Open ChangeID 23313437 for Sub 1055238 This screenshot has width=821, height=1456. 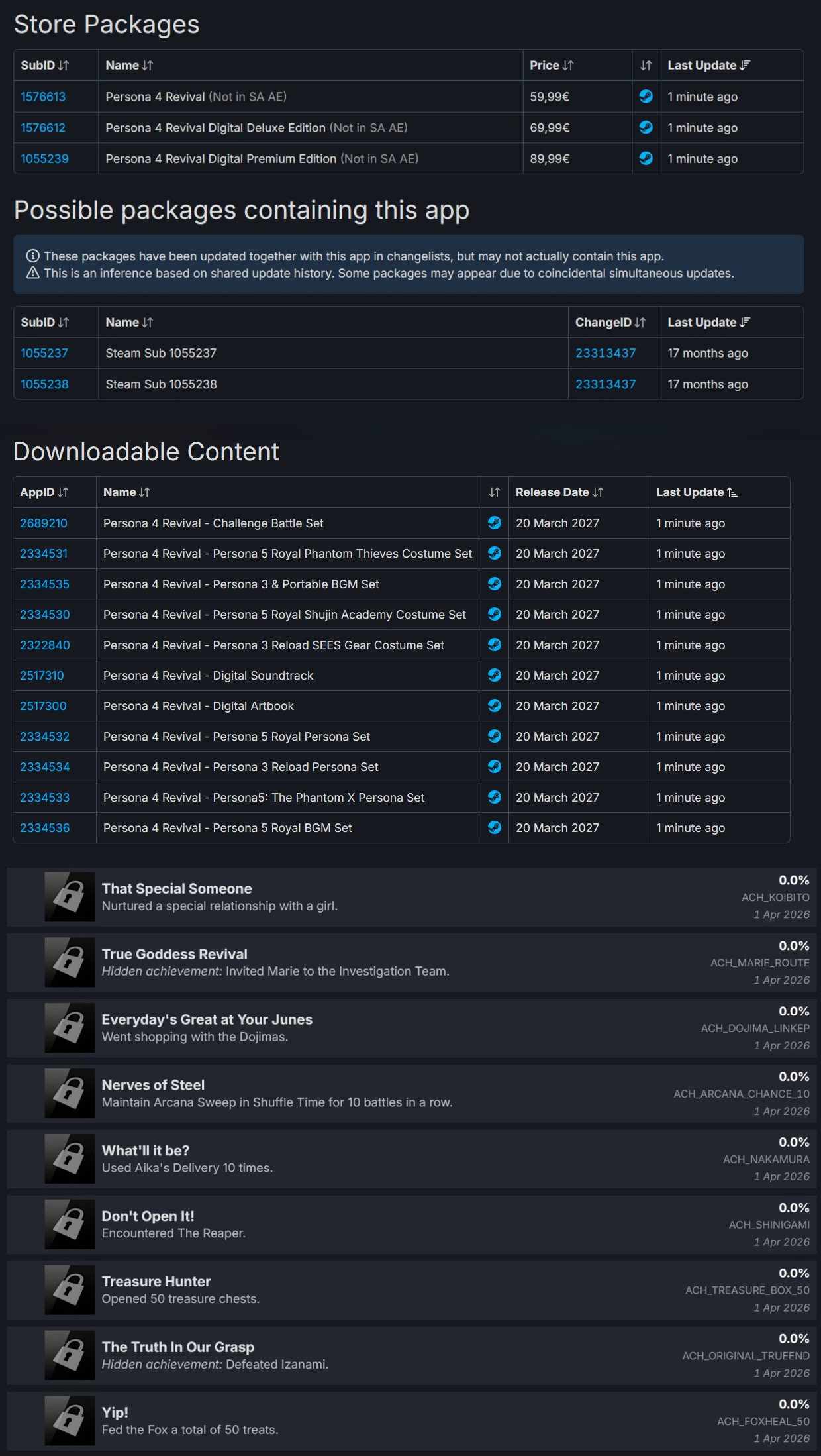coord(605,384)
